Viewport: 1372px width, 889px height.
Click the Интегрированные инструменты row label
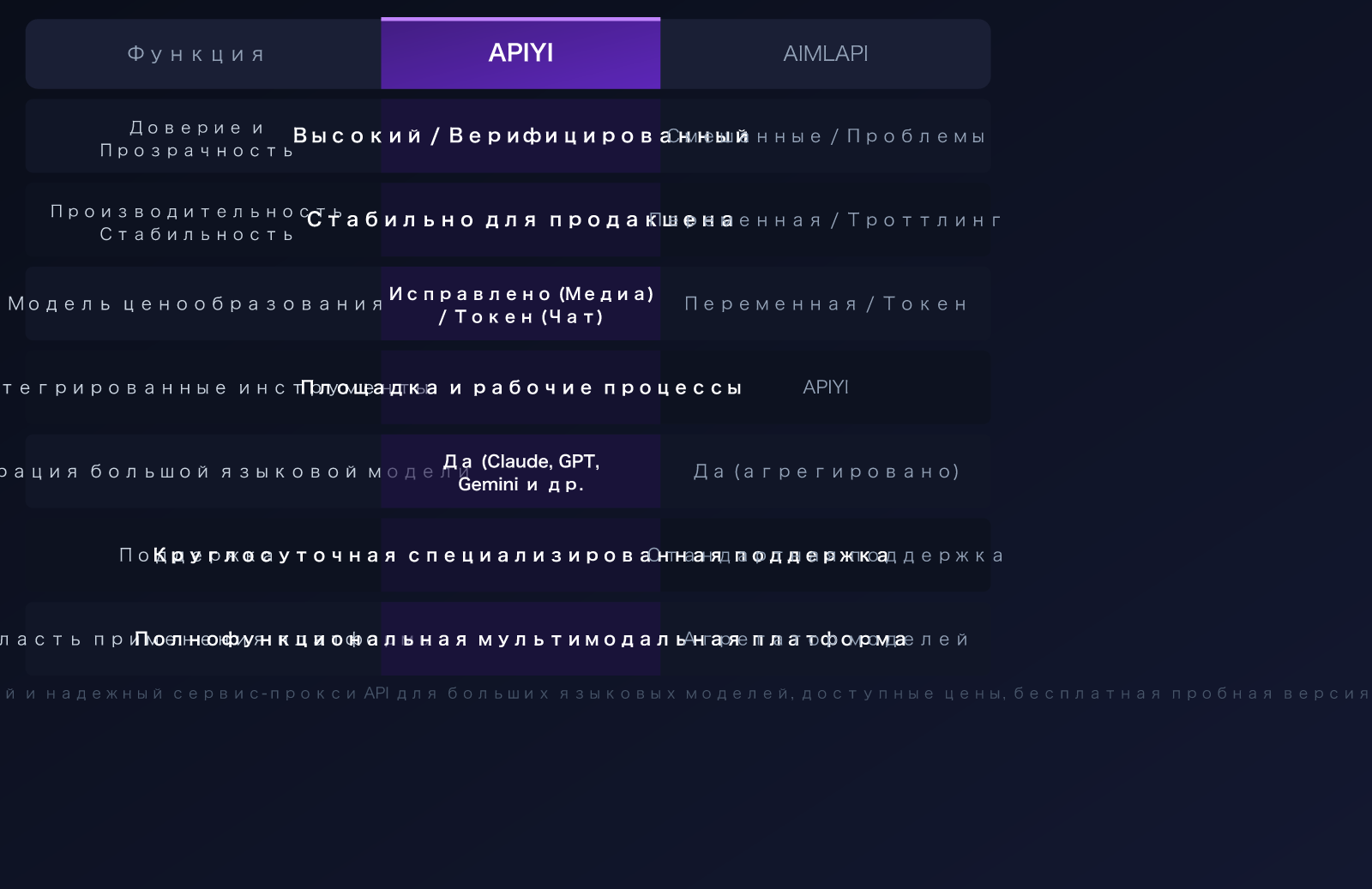pyautogui.click(x=196, y=387)
